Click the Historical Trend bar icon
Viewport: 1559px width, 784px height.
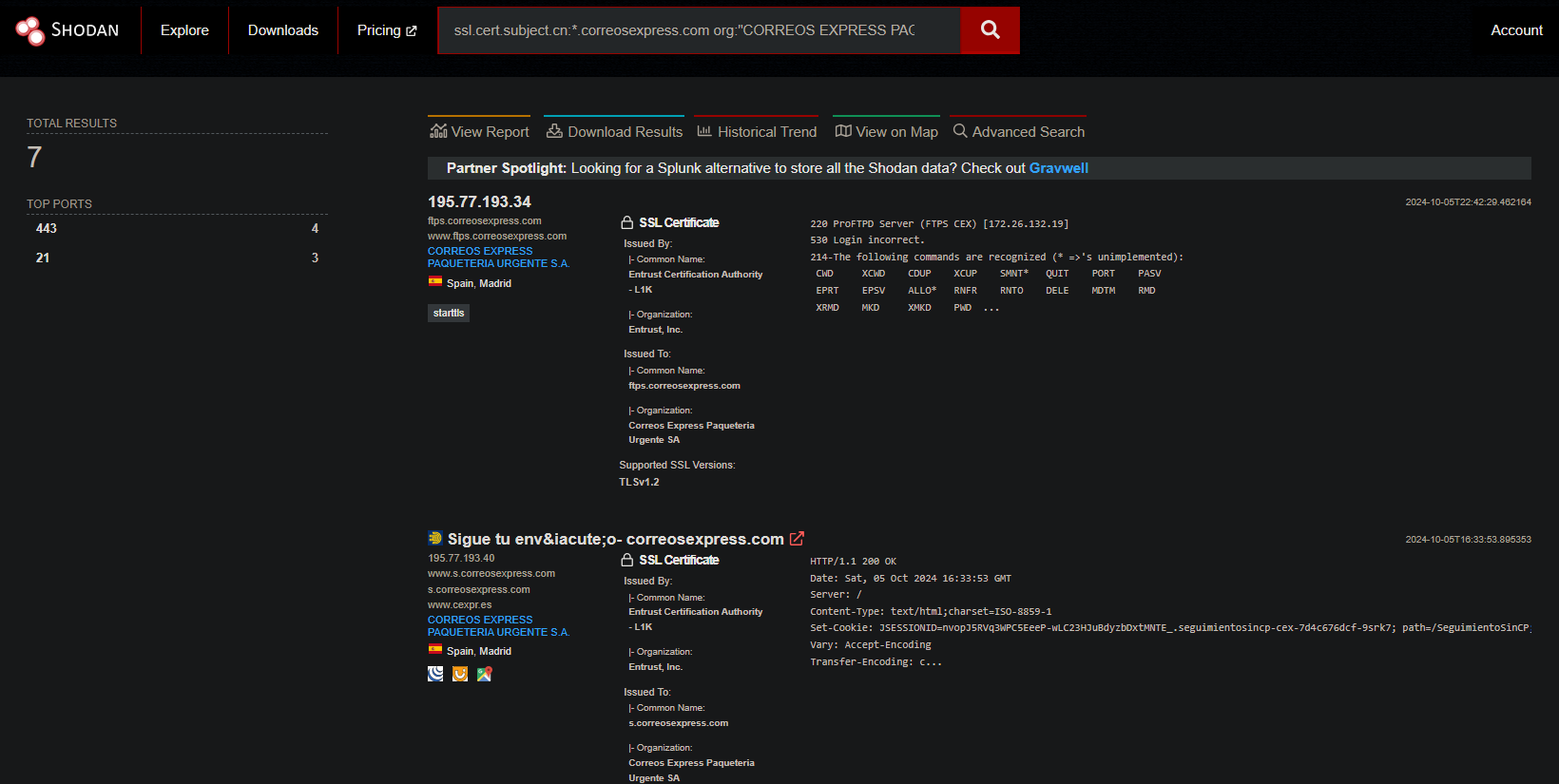(x=704, y=131)
